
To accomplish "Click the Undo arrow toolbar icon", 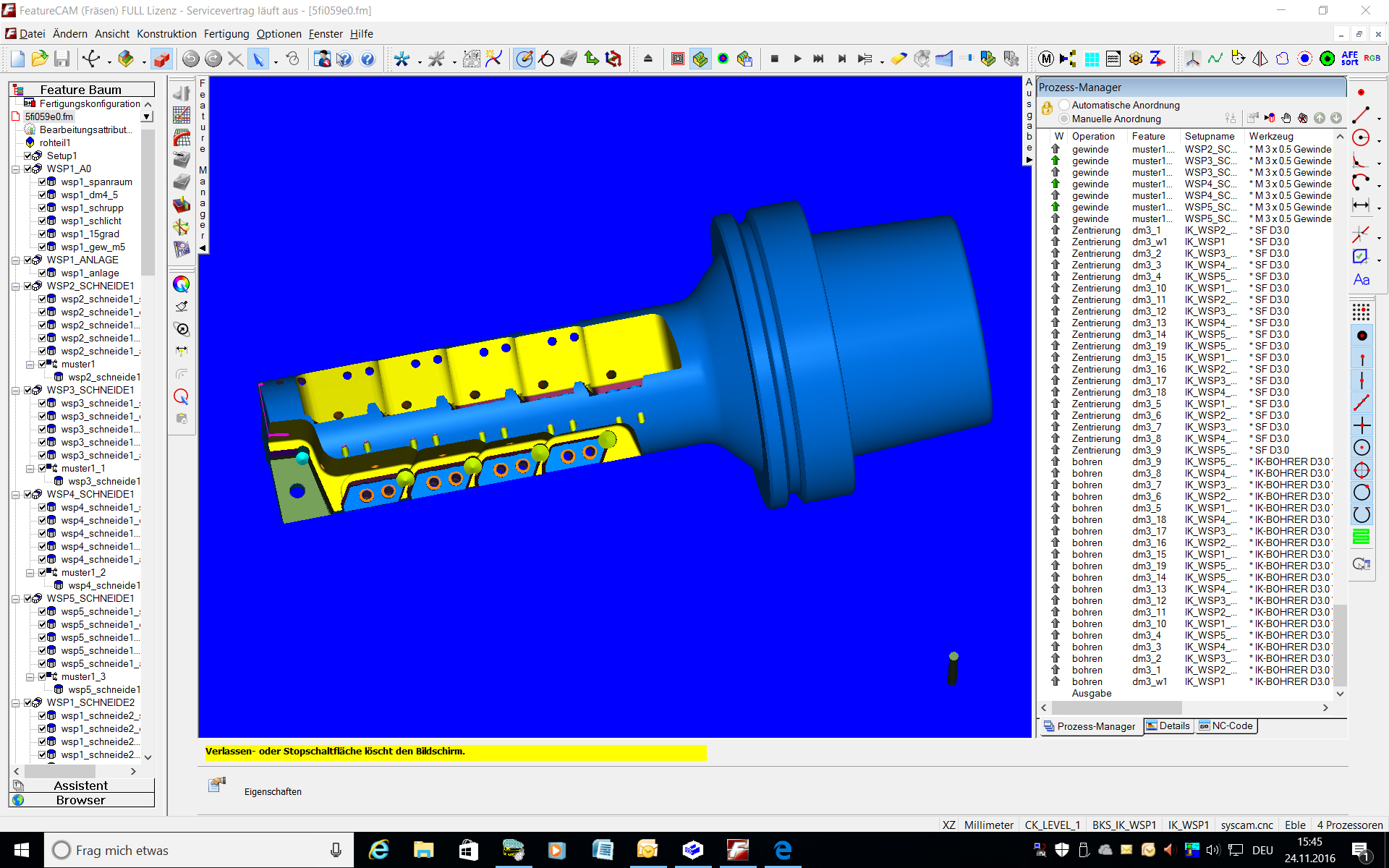I will click(x=190, y=59).
